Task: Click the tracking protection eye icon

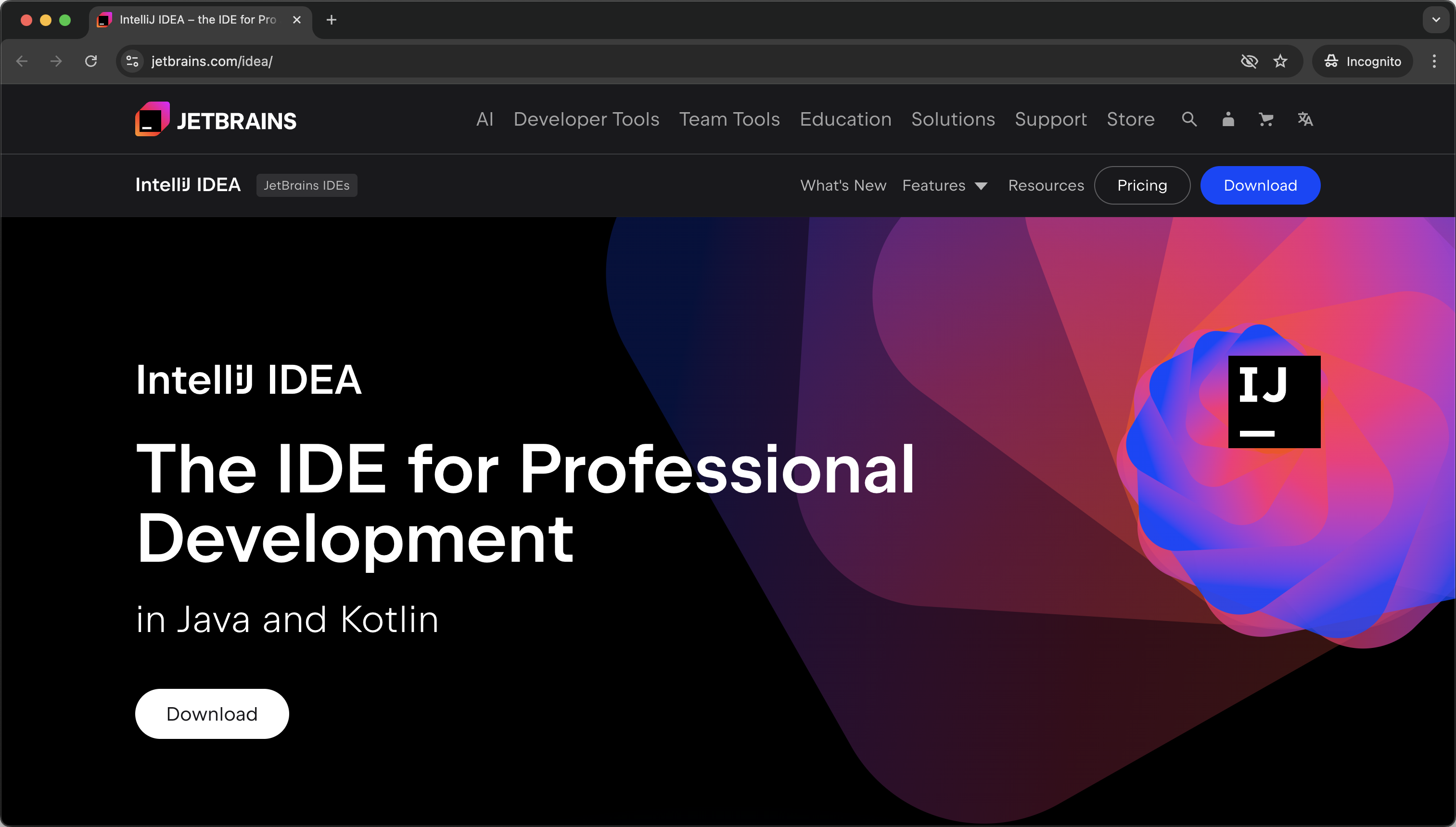Action: coord(1249,61)
